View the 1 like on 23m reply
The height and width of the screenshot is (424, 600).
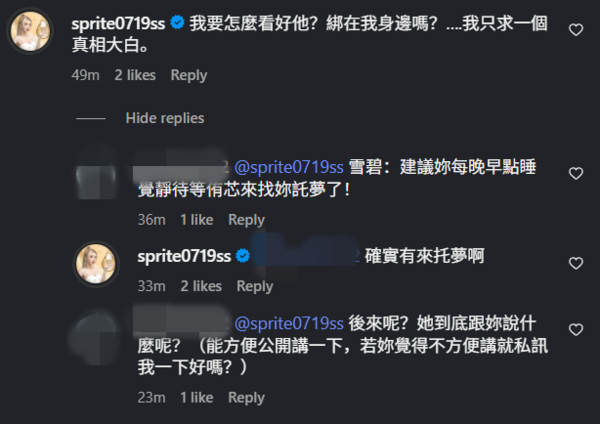pyautogui.click(x=196, y=397)
